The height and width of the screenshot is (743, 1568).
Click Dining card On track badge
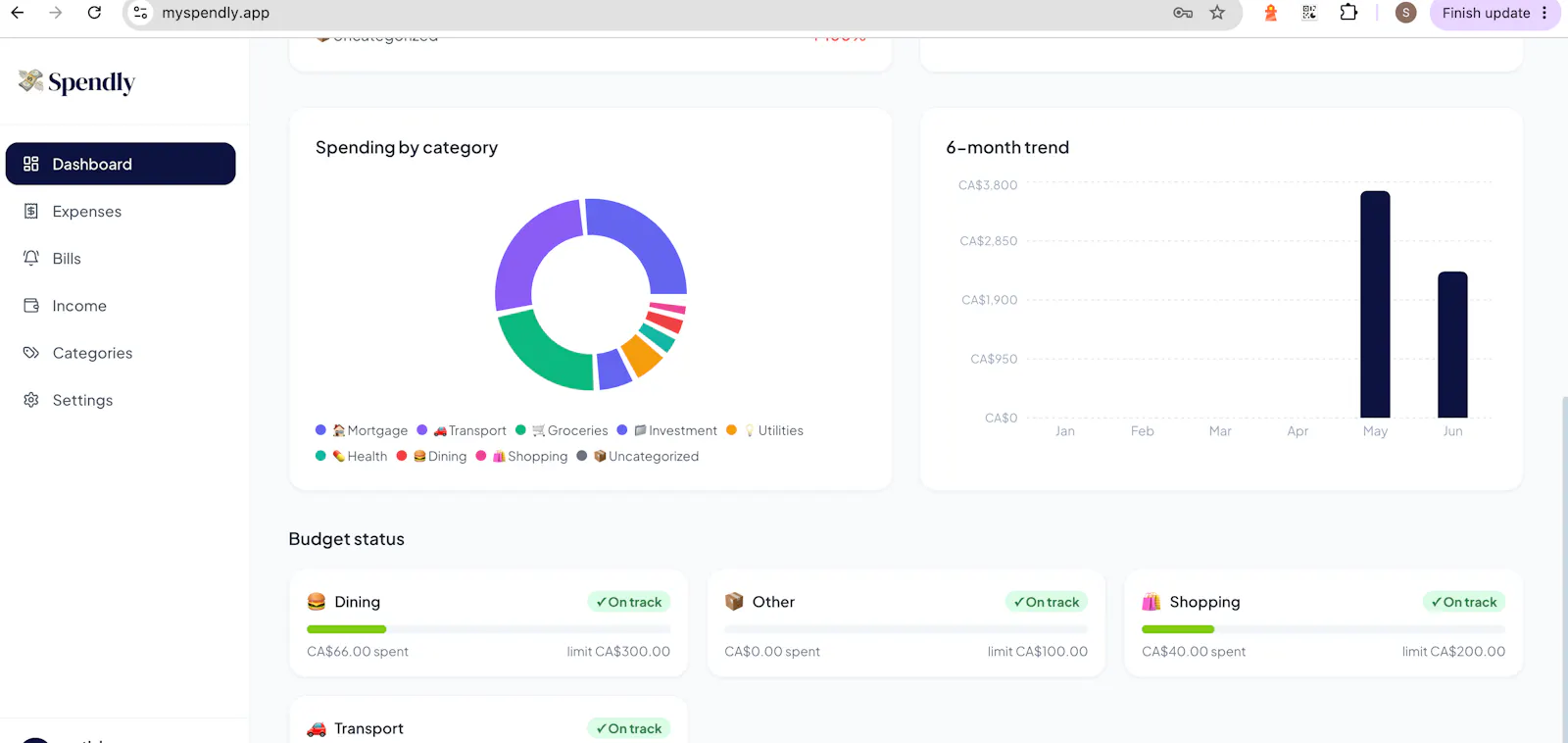click(x=628, y=602)
